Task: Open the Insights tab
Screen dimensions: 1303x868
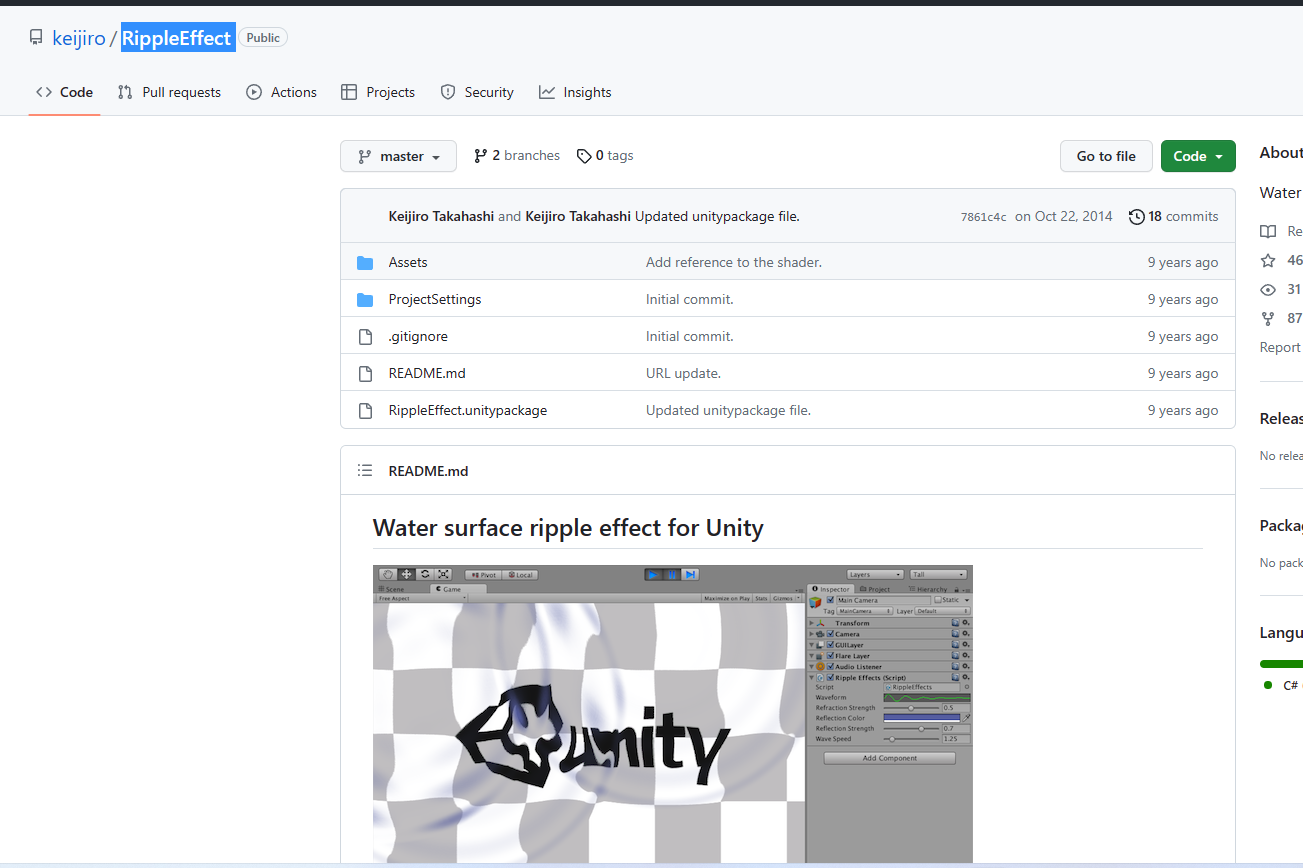Action: pos(575,92)
